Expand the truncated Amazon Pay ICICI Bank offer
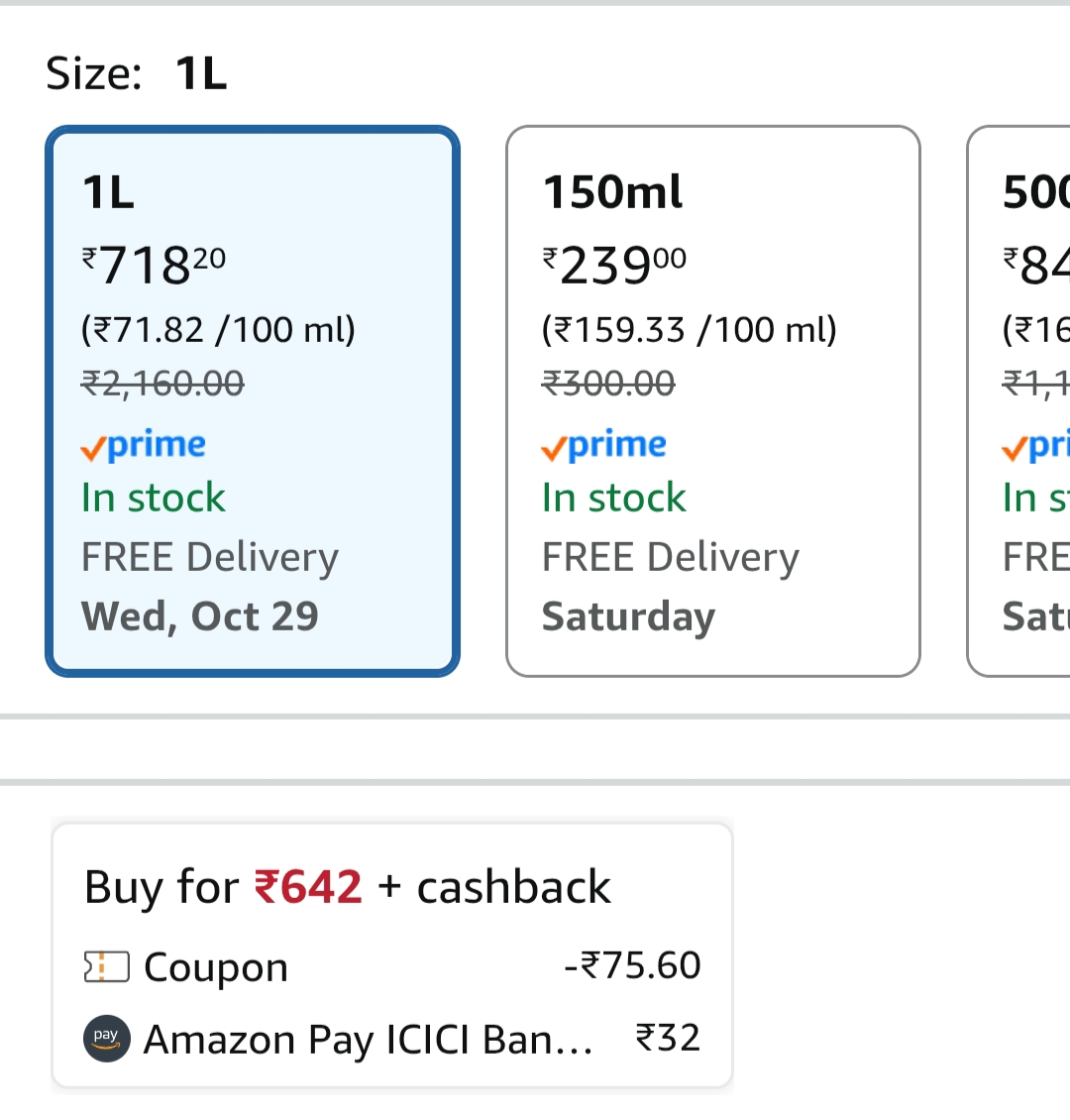This screenshot has height=1120, width=1070. coord(369,1040)
